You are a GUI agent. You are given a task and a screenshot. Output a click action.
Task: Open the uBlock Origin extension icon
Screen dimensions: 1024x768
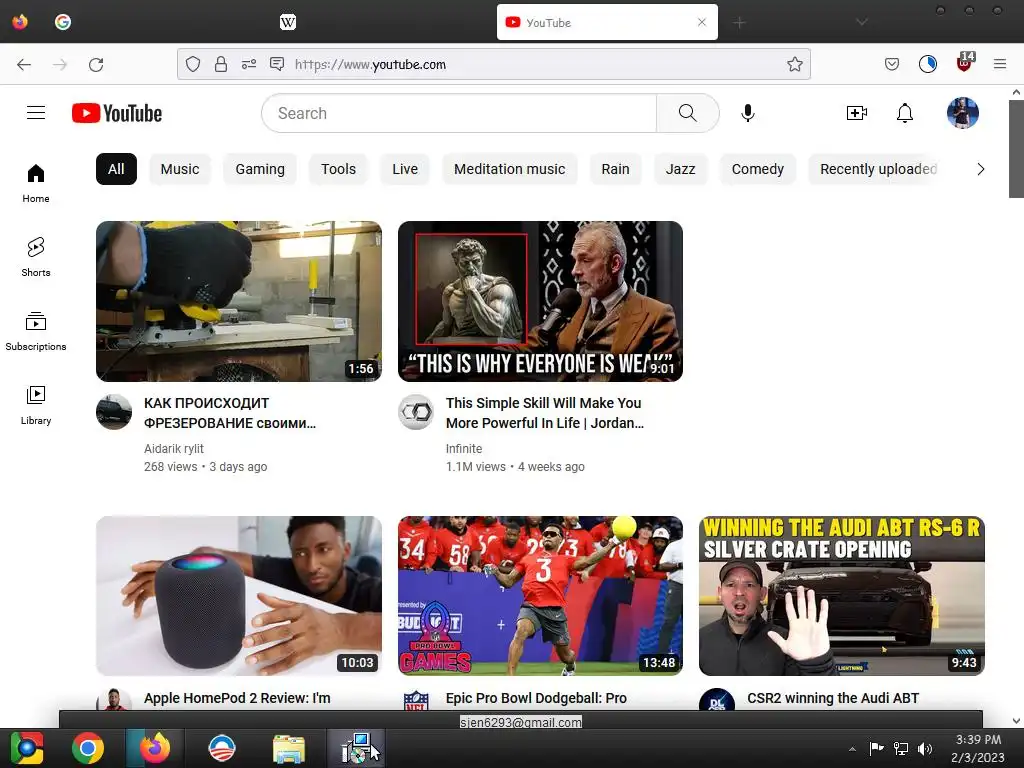click(x=965, y=62)
